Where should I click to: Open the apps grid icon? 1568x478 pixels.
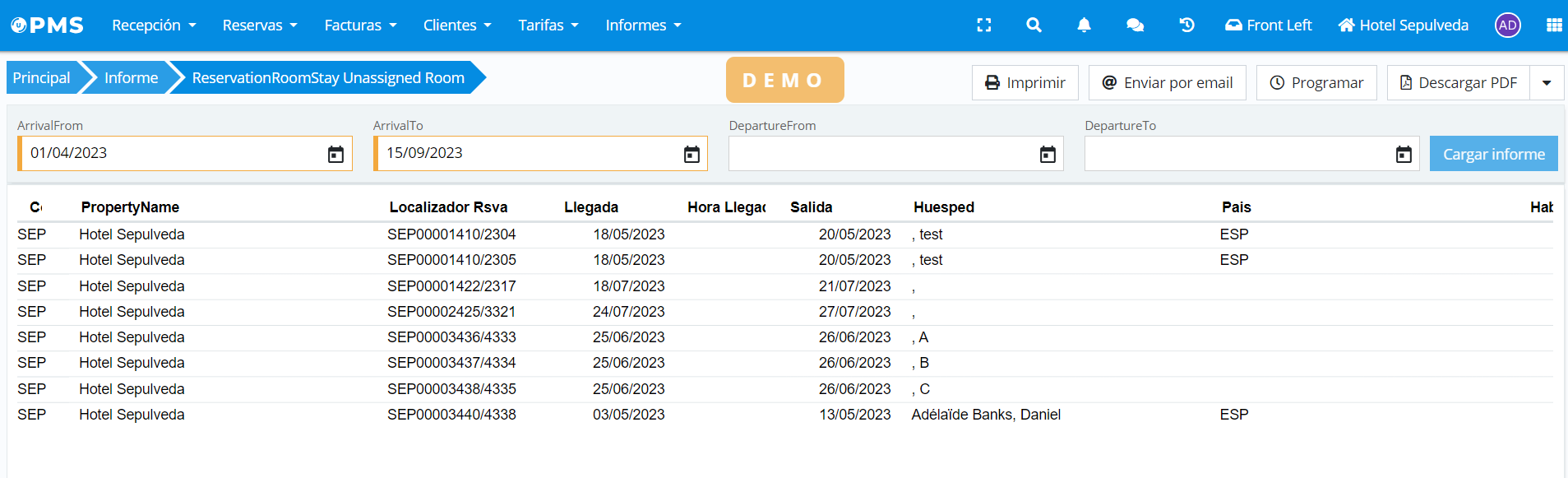1553,26
